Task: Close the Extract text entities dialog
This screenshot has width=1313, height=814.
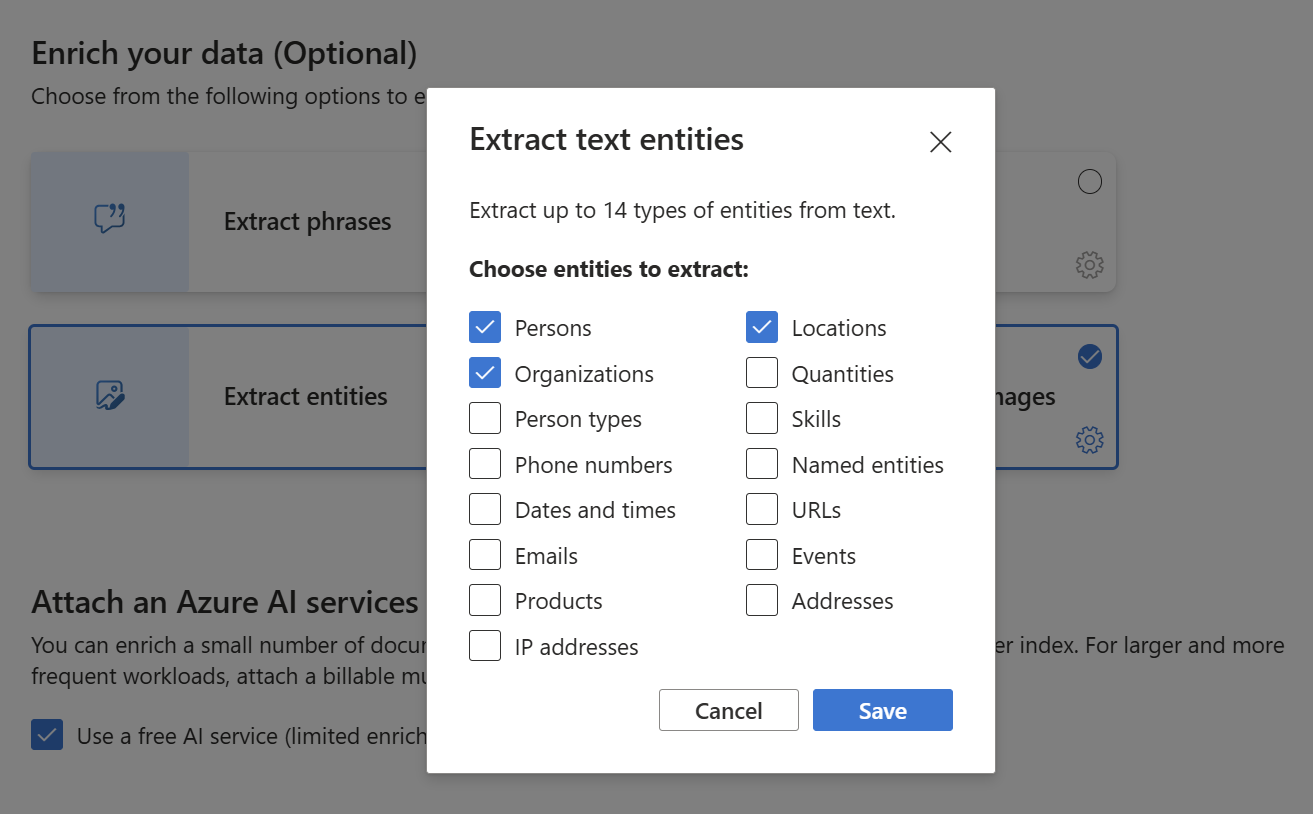Action: coord(940,142)
